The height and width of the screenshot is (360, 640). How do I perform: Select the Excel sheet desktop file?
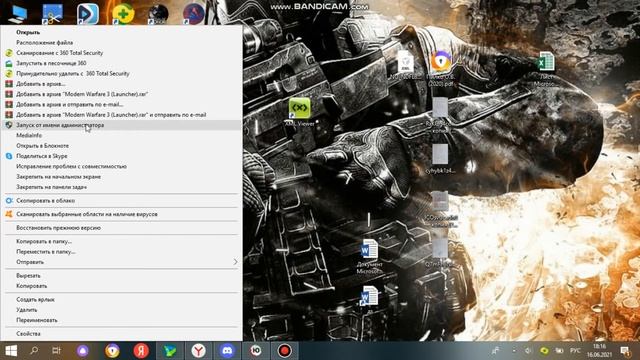coord(545,69)
